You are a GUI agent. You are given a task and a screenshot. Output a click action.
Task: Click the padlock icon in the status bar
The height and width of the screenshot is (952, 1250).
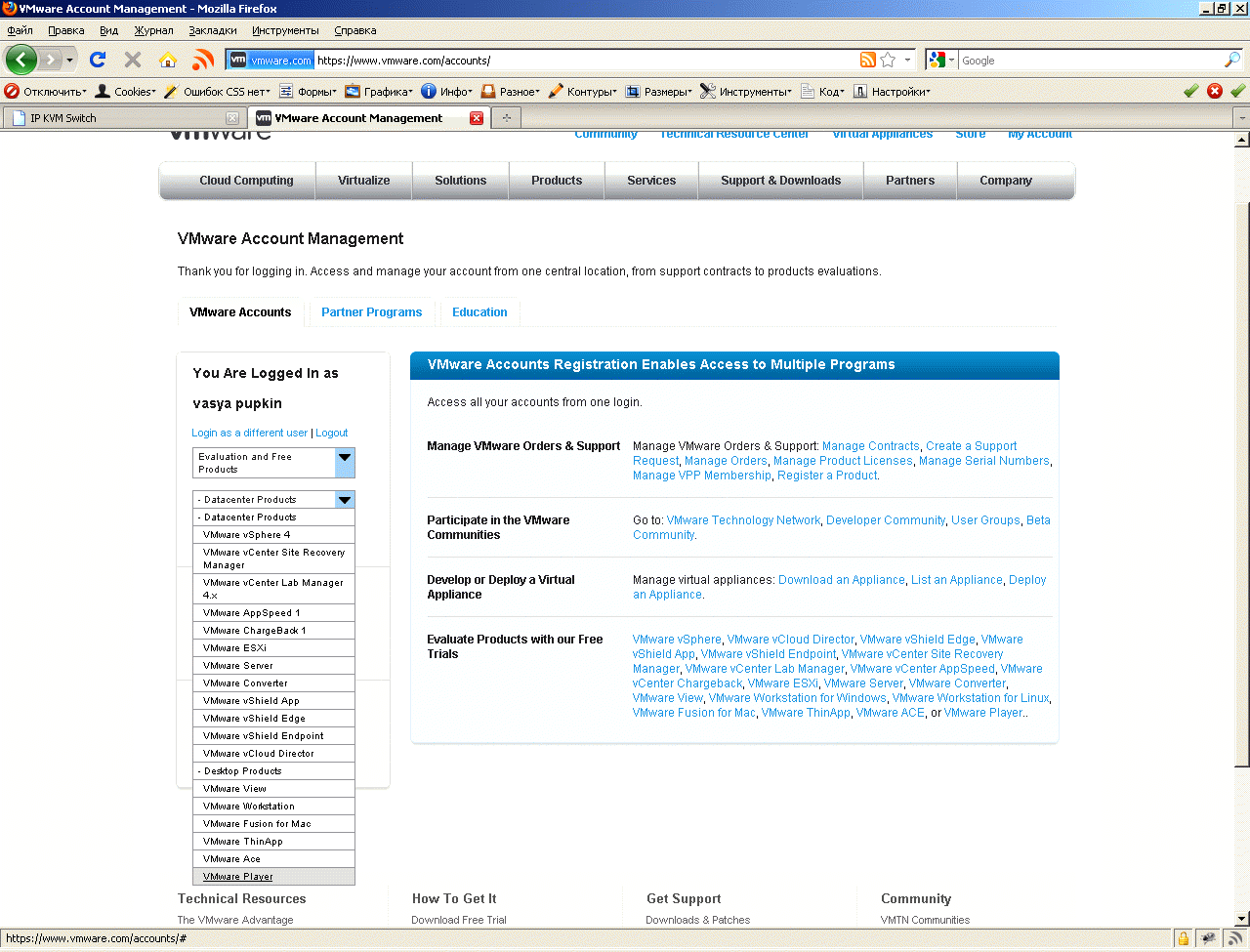pos(1184,939)
